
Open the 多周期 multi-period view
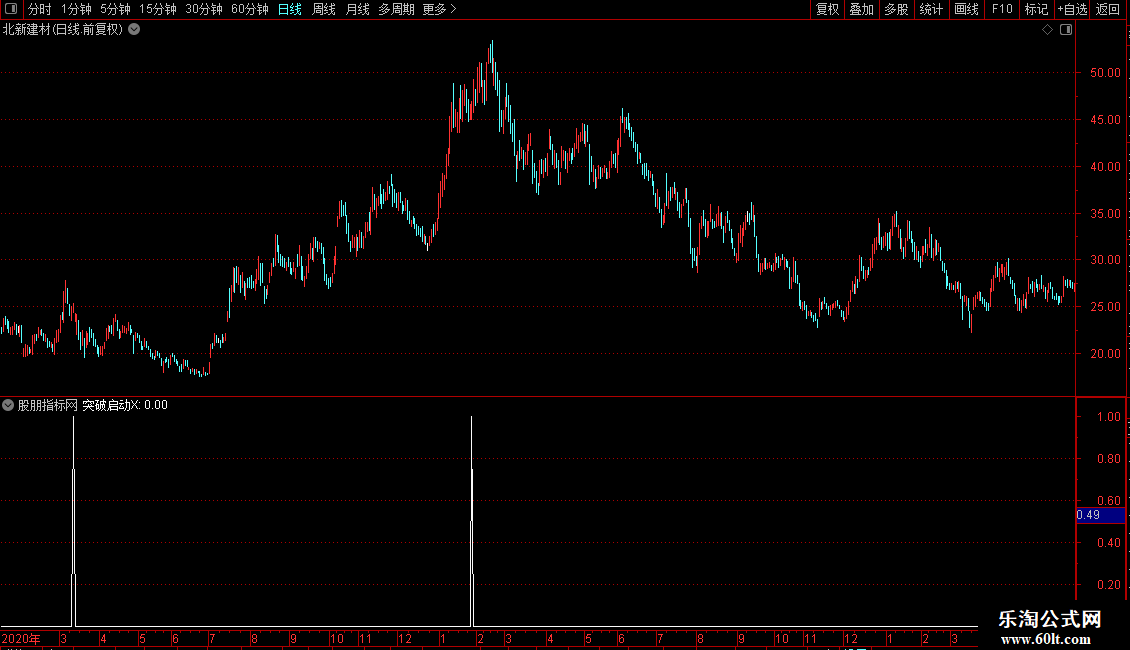396,9
